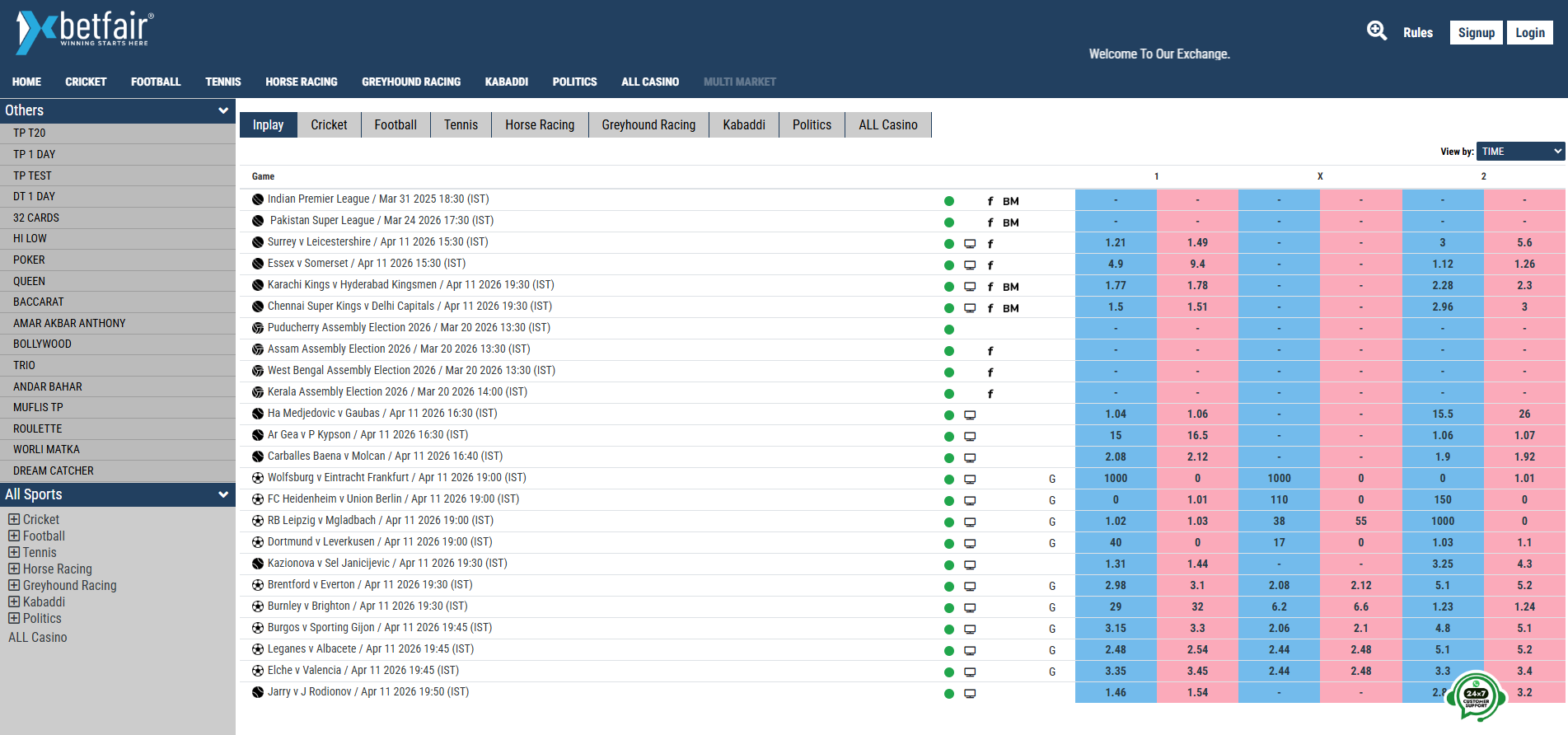Click the TV icon for Essex v Somerset
1568x735 pixels.
970,265
